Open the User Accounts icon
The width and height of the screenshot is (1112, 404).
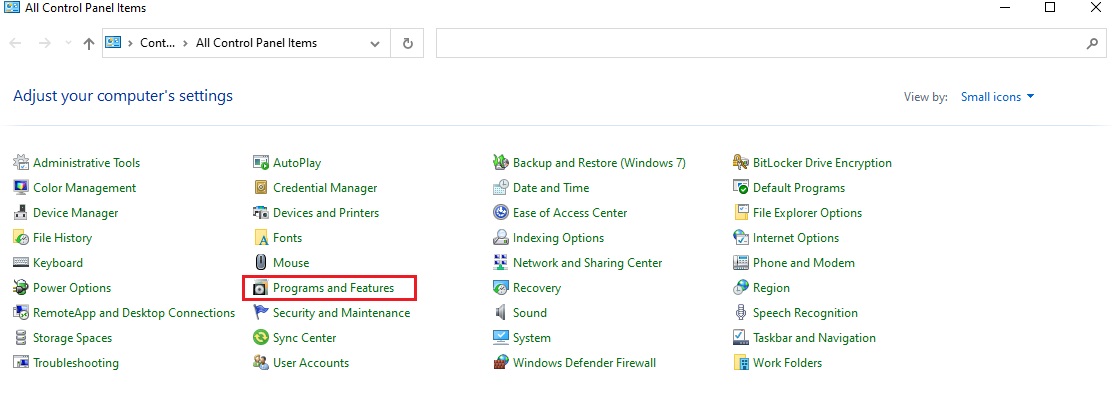click(261, 363)
